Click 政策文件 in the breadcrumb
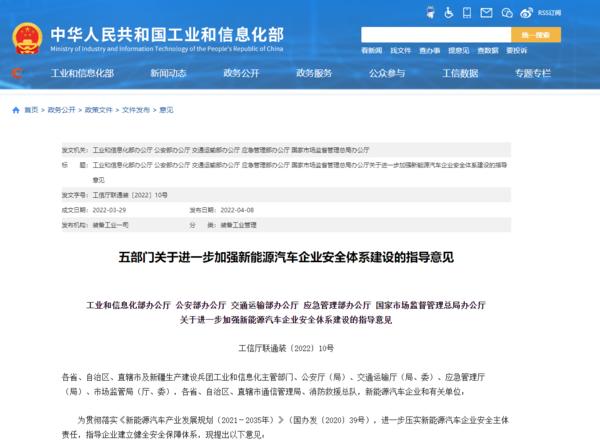The height and width of the screenshot is (445, 600). click(x=100, y=110)
